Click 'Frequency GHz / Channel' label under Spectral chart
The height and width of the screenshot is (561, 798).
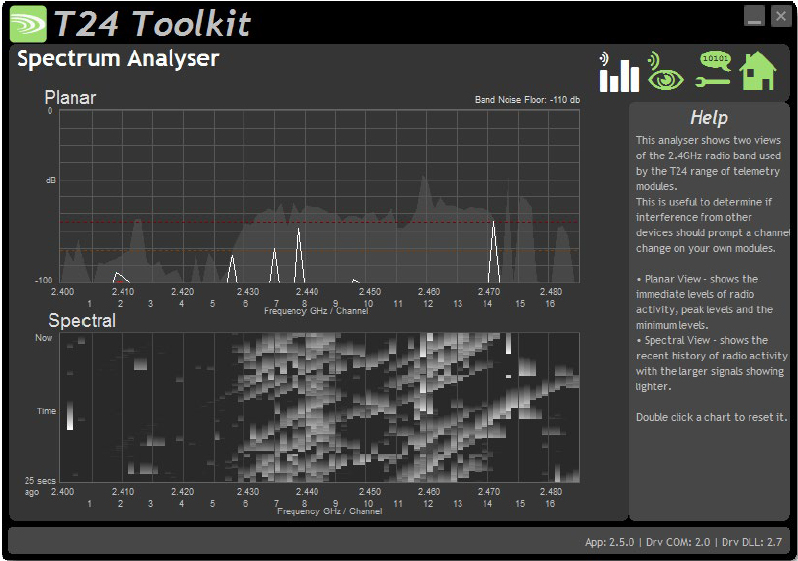pos(329,511)
